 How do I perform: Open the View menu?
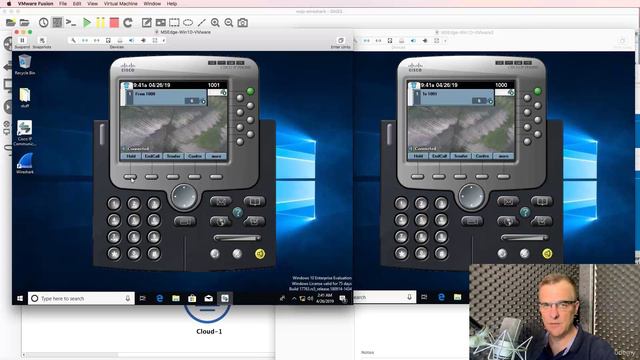coord(92,3)
